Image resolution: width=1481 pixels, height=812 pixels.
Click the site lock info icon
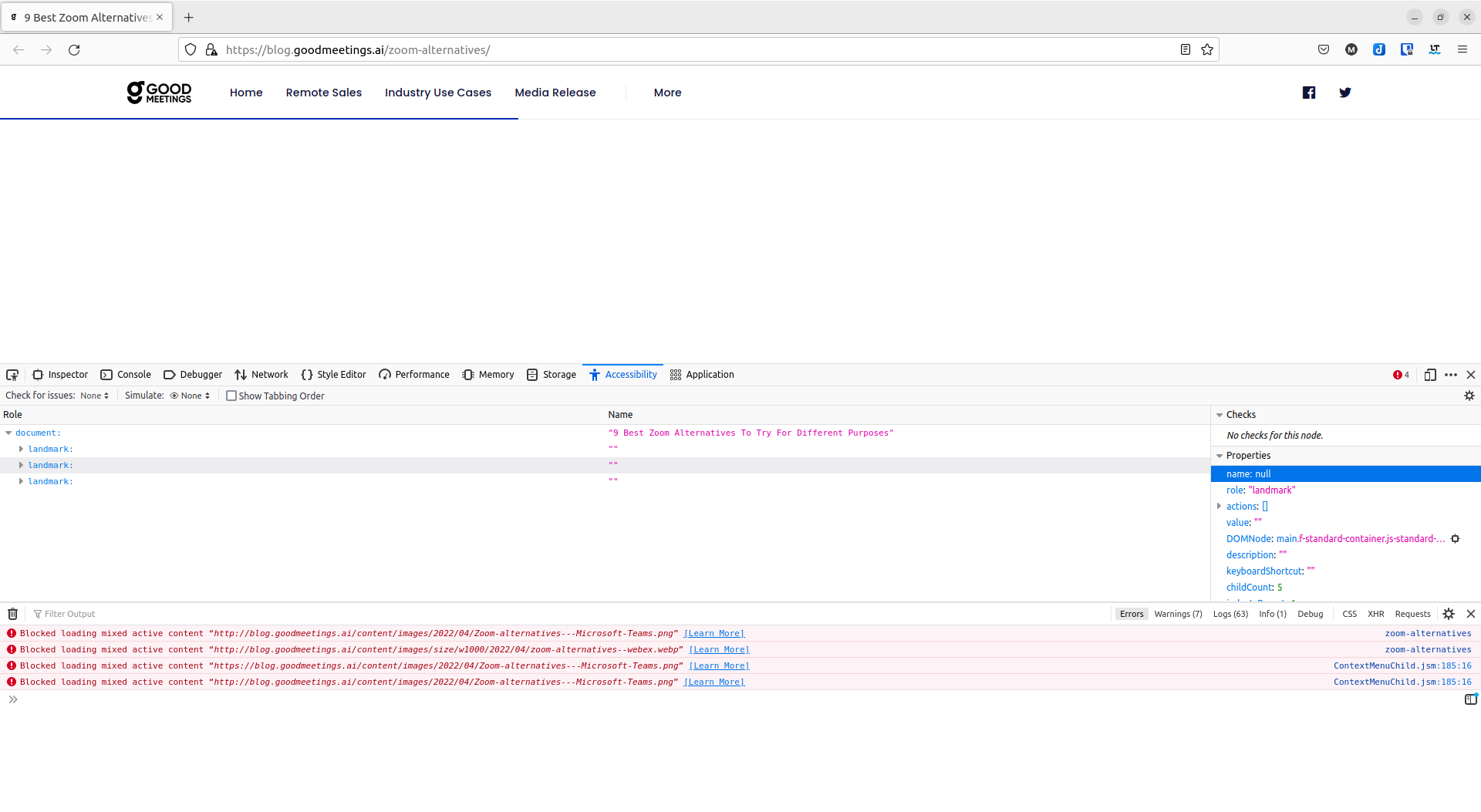click(211, 50)
